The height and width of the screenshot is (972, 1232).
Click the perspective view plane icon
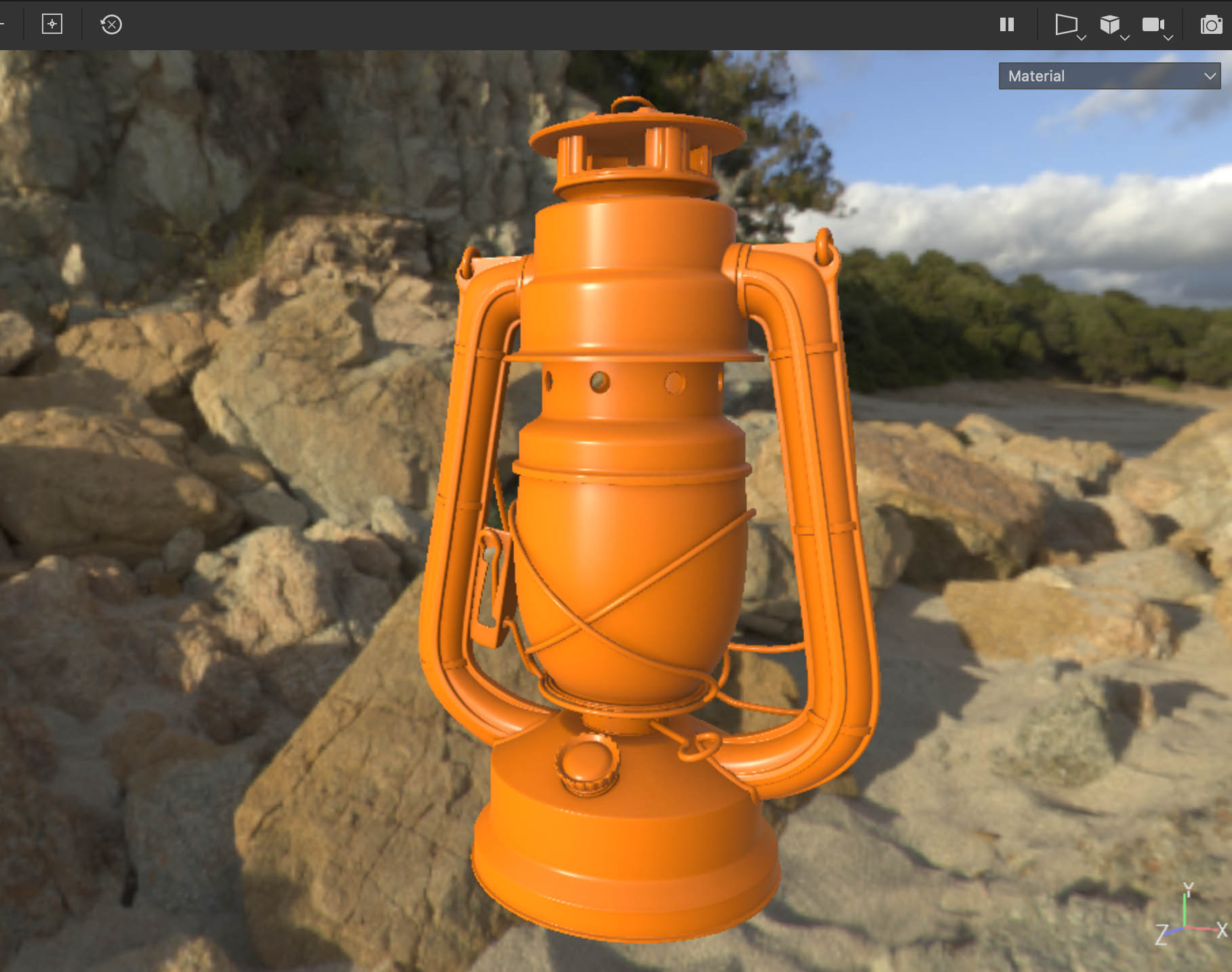(x=1065, y=24)
